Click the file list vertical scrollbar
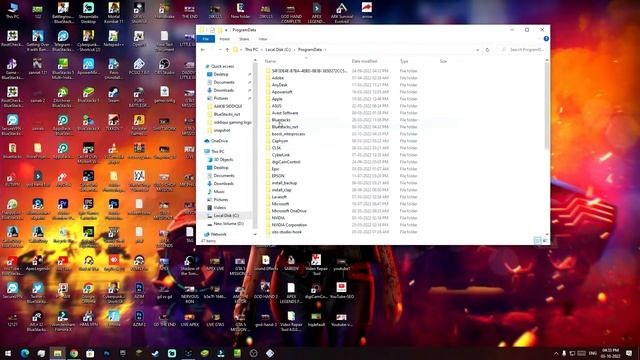This screenshot has width=640, height=360. pos(547,106)
